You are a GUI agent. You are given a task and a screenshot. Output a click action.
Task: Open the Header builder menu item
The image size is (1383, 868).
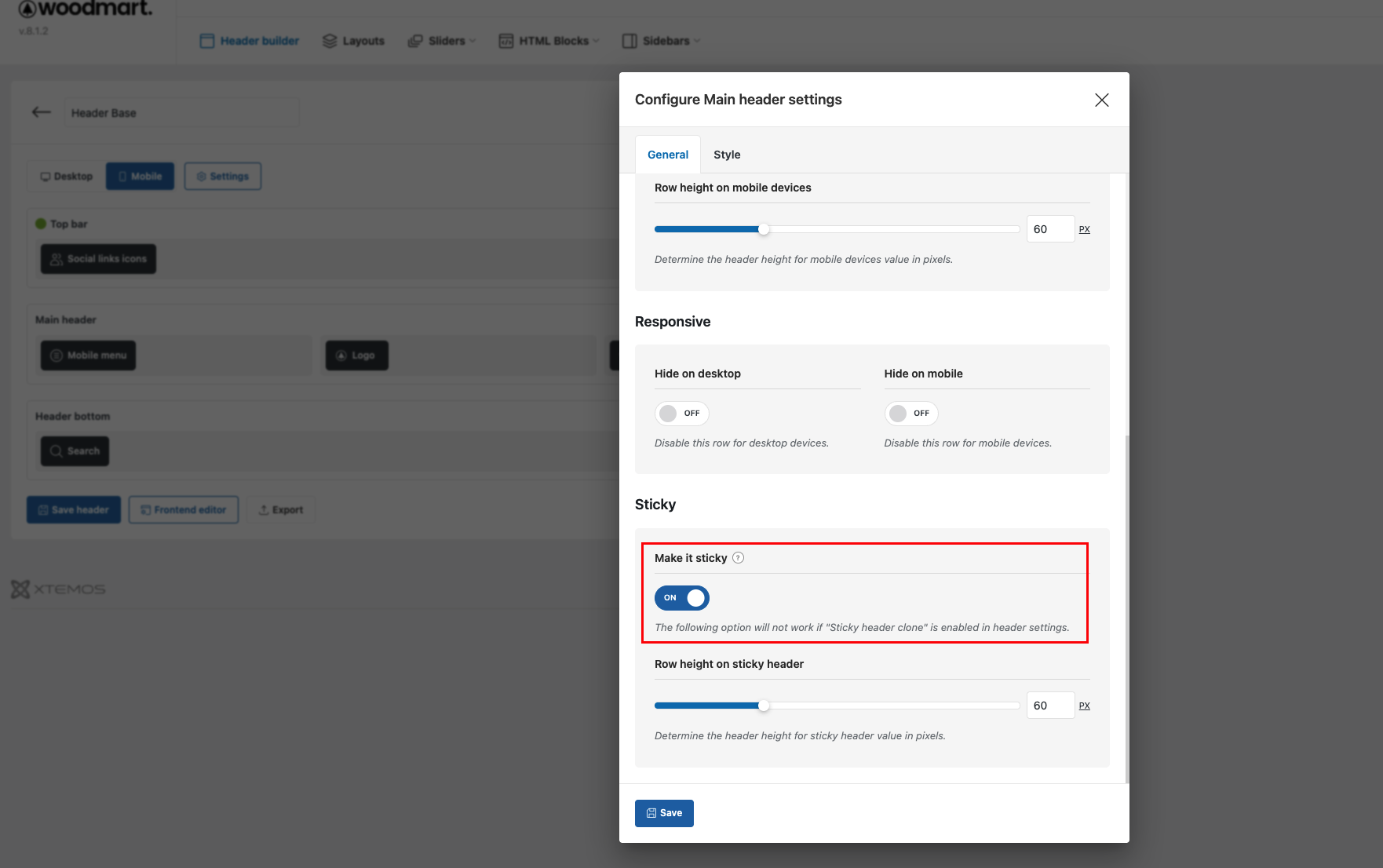coord(250,41)
